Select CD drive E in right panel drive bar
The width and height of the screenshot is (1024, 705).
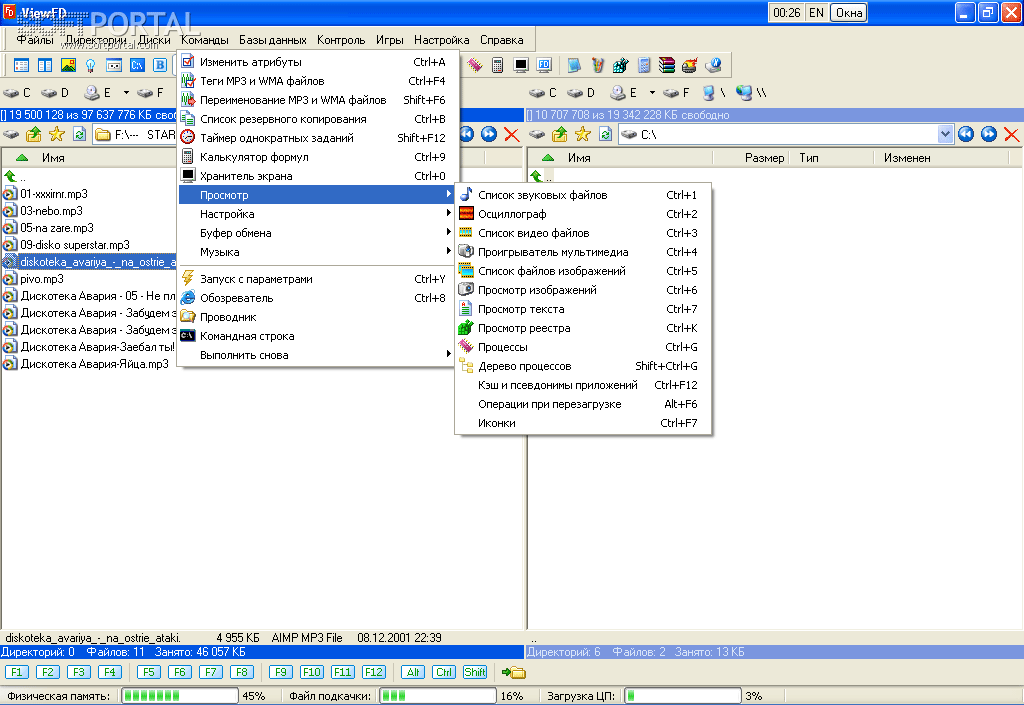624,93
